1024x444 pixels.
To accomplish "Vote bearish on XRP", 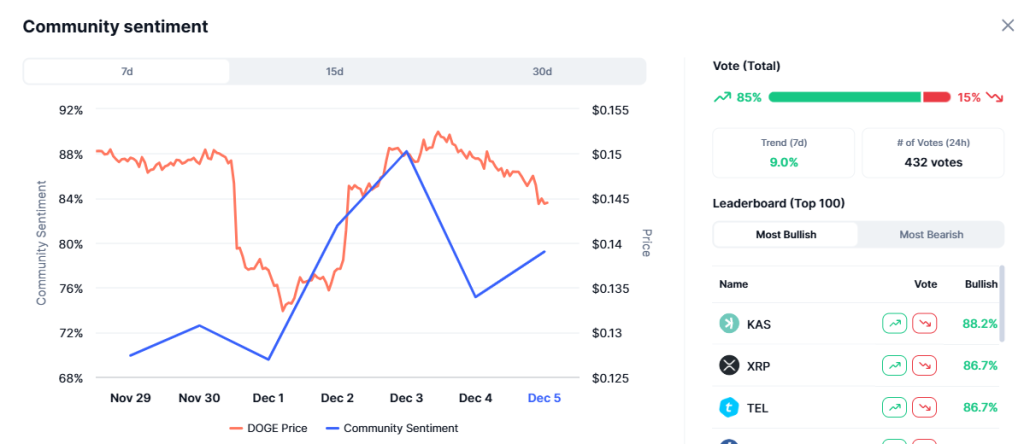I will pyautogui.click(x=925, y=366).
